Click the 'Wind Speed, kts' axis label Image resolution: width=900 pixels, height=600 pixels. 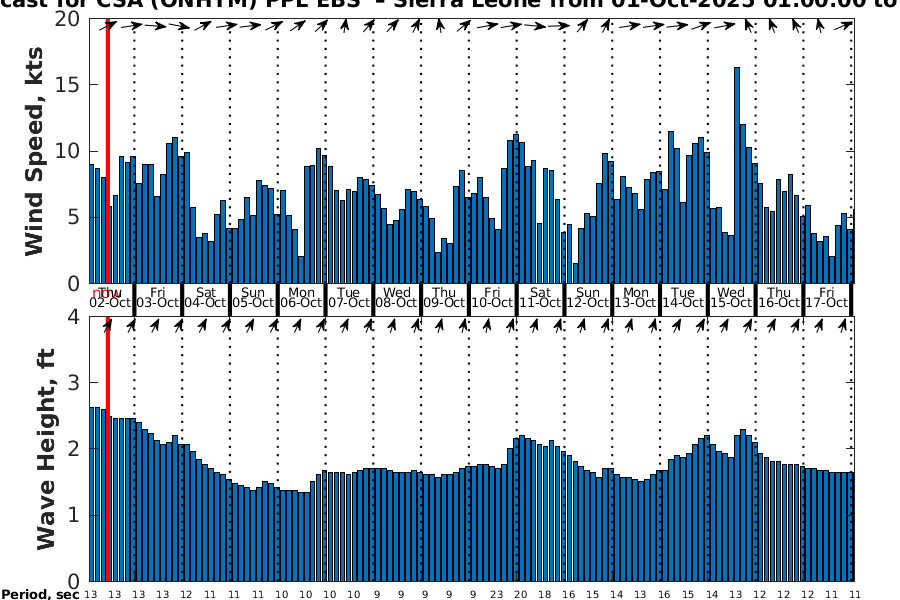[35, 150]
